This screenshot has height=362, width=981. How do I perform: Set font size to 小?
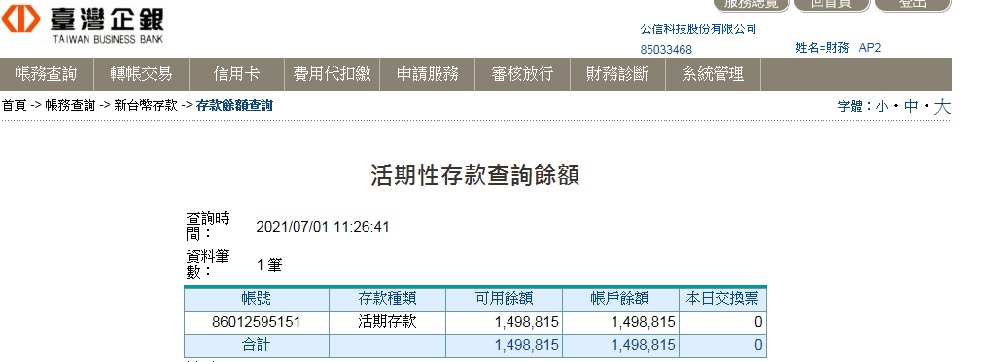882,107
